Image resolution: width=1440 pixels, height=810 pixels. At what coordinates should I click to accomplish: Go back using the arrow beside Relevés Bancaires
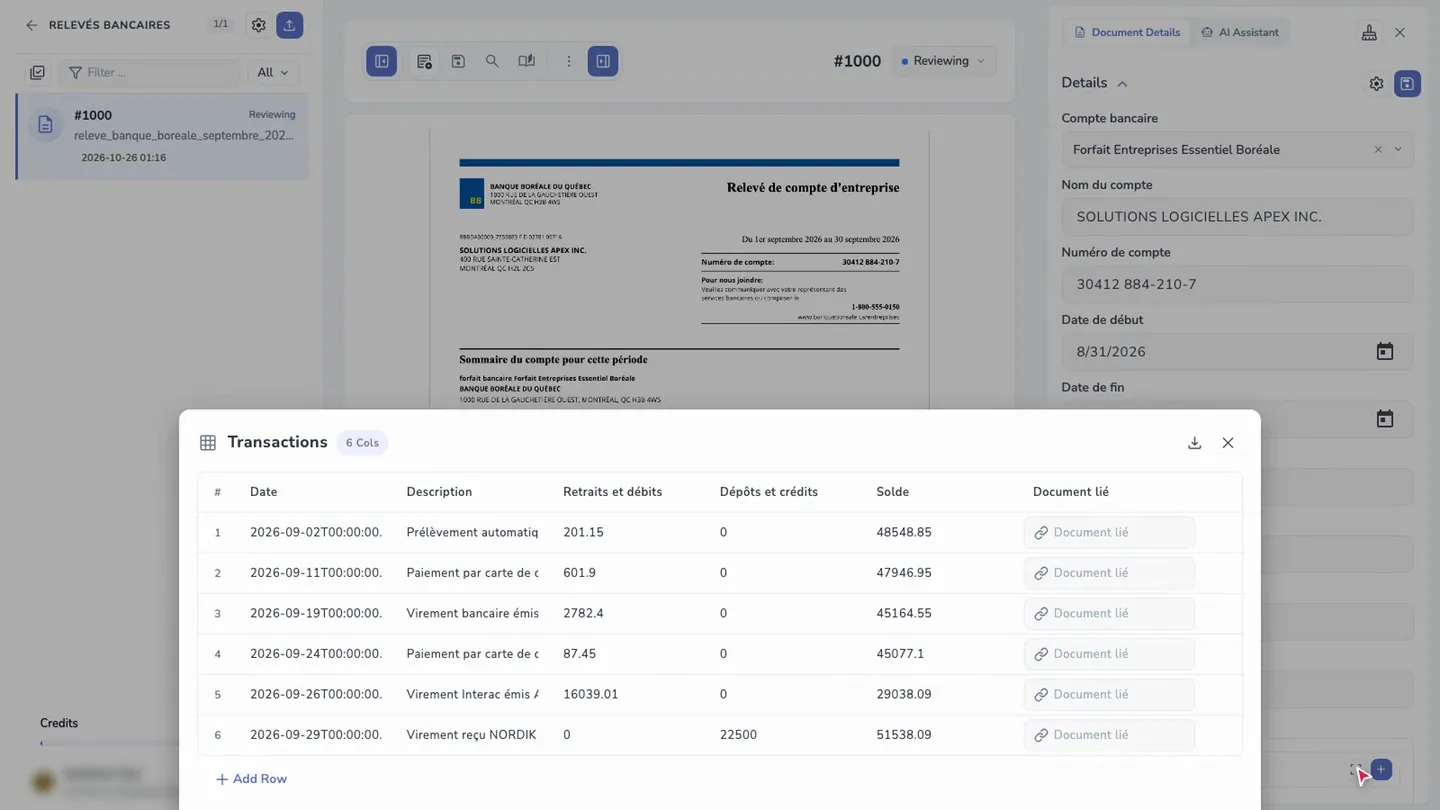point(32,25)
